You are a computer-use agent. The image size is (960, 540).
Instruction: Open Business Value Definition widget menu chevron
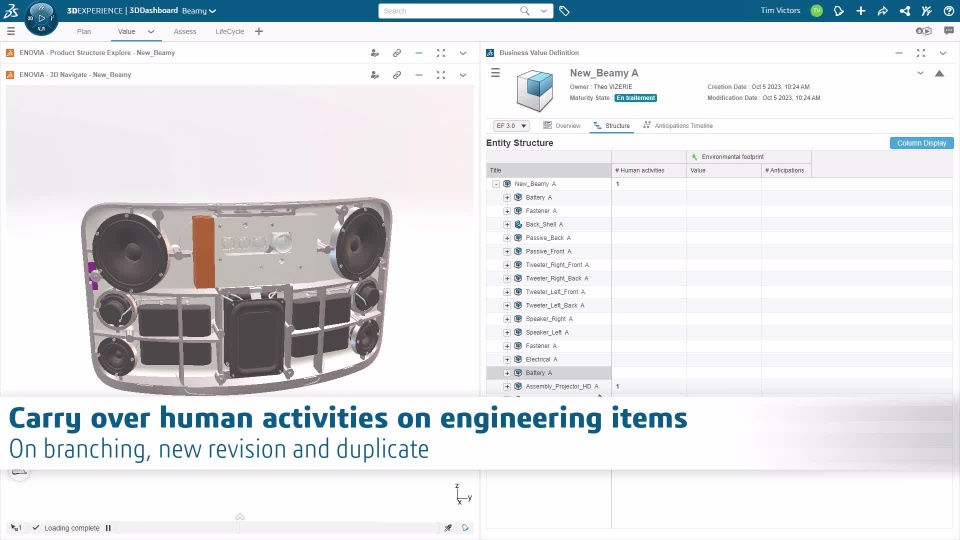coord(943,53)
